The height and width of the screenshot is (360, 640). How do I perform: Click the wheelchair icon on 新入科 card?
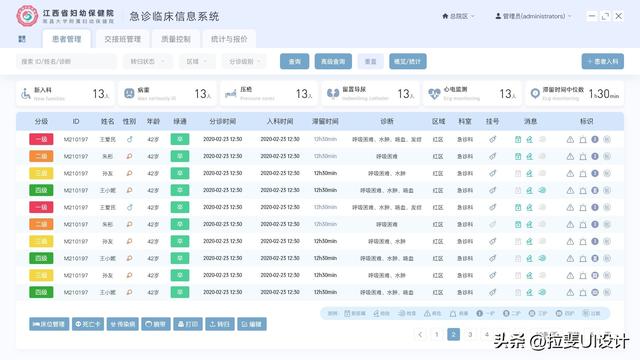pyautogui.click(x=26, y=94)
